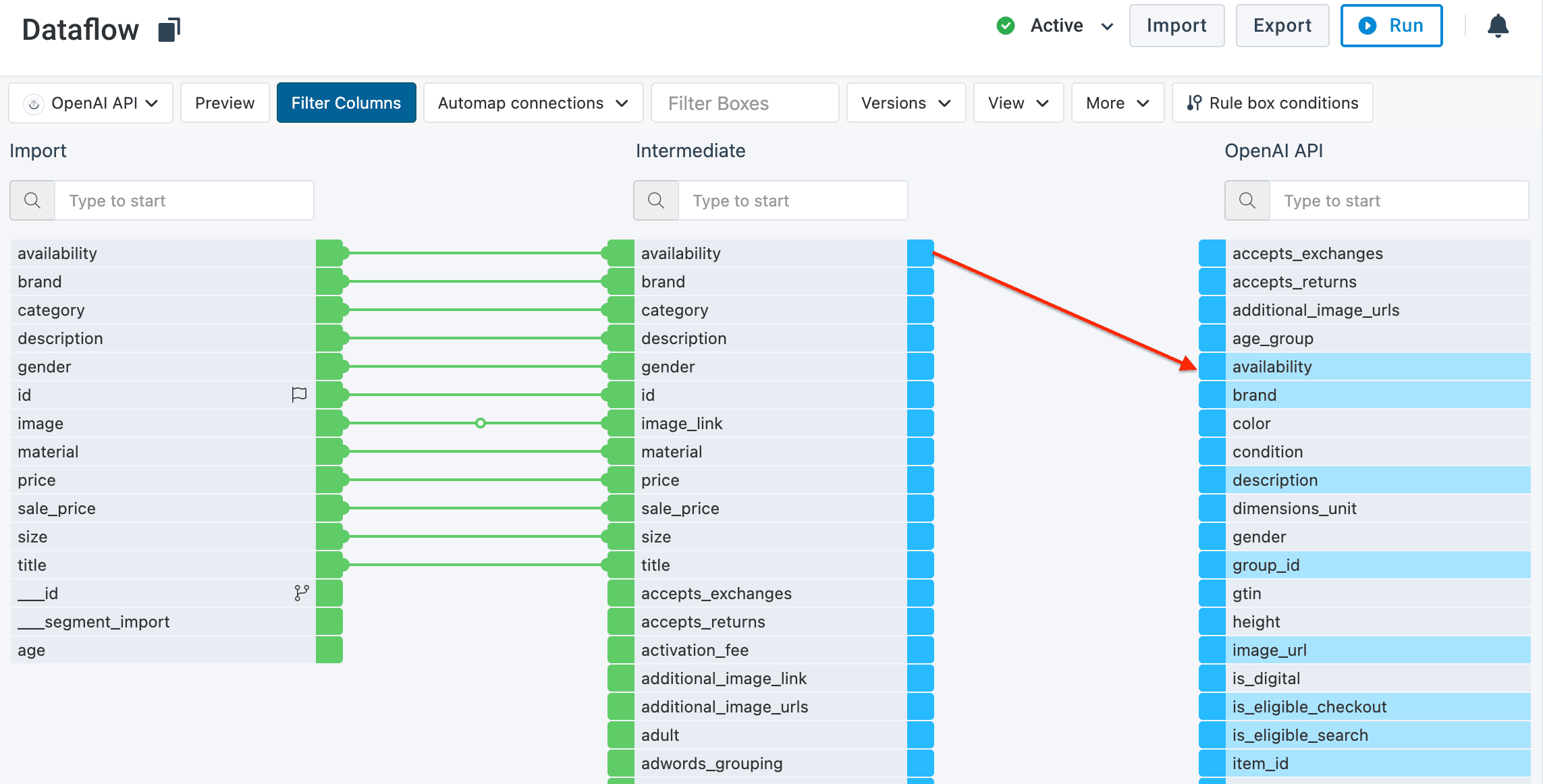The image size is (1543, 784).
Task: Click the OpenAI API column search magnifier icon
Action: tap(1247, 200)
